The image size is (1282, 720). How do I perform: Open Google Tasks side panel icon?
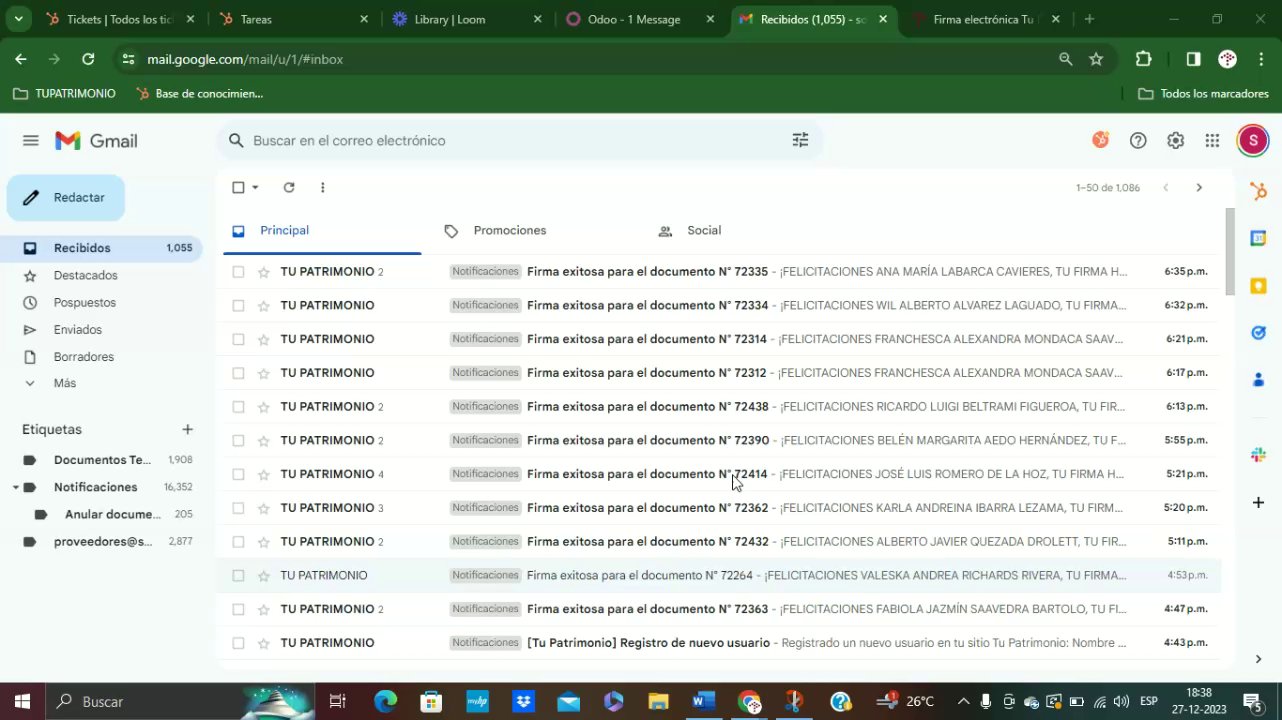coord(1258,332)
